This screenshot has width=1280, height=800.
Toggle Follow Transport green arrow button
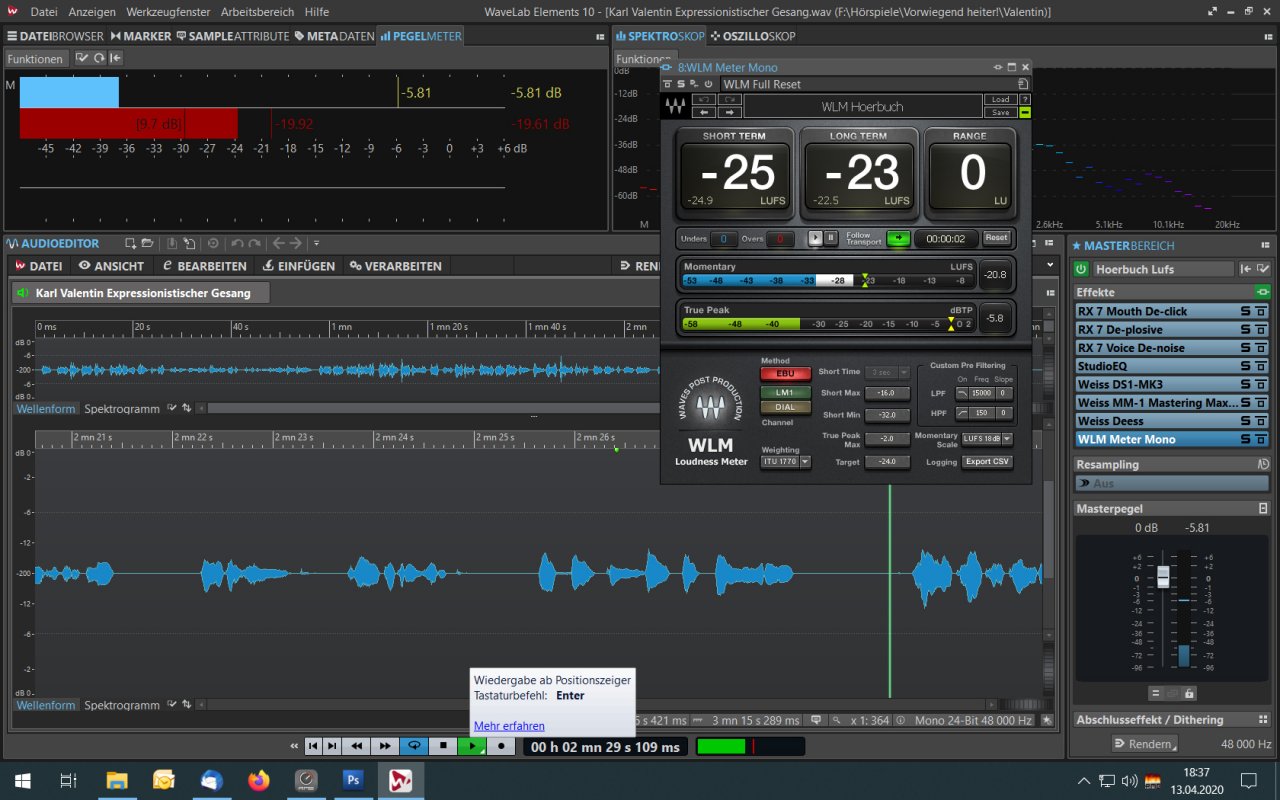click(x=899, y=238)
